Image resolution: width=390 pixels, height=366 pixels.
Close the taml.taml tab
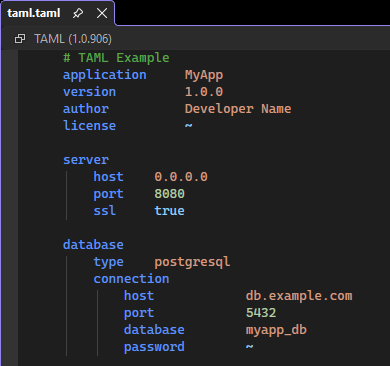click(x=102, y=13)
